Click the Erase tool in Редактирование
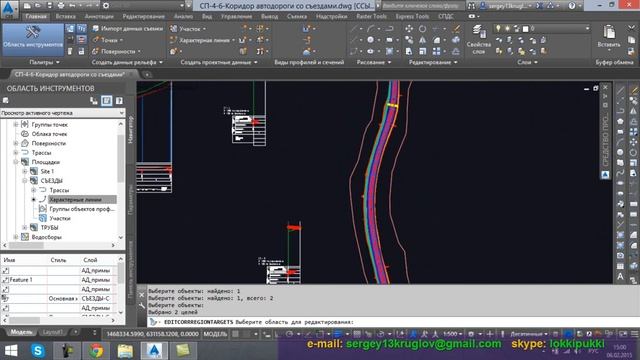640x360 pixels. click(456, 29)
